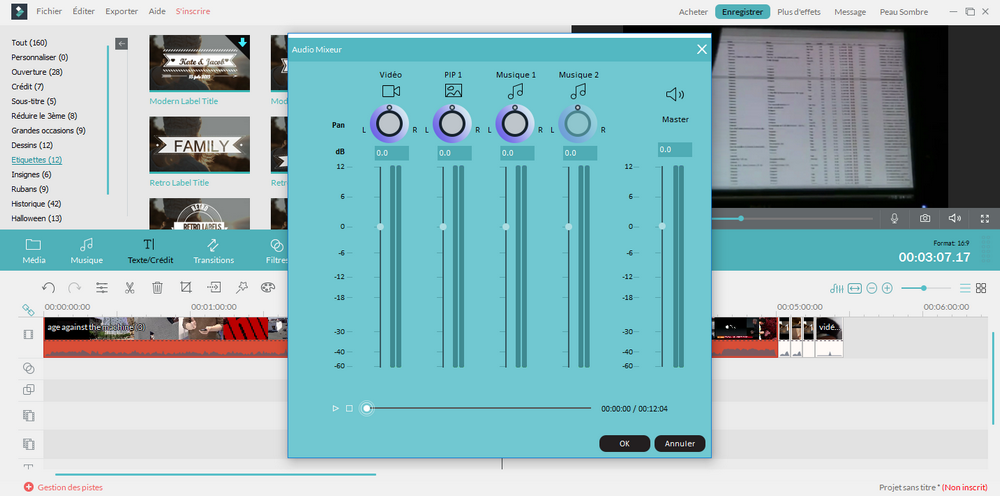1000x496 pixels.
Task: Click the Vidéo pan knob
Action: coord(390,124)
